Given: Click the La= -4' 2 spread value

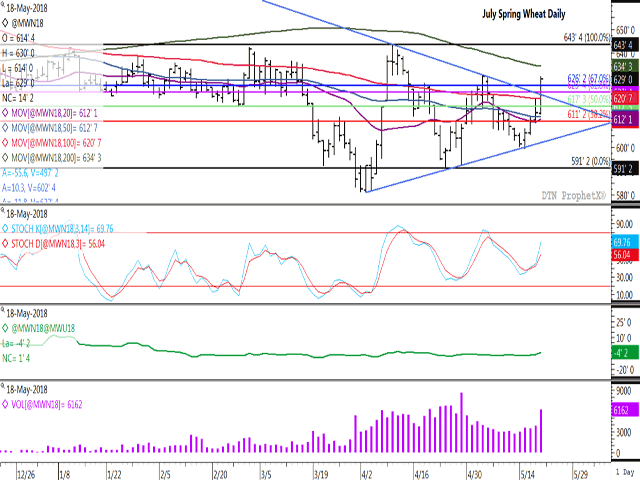Looking at the screenshot, I should (x=16, y=343).
